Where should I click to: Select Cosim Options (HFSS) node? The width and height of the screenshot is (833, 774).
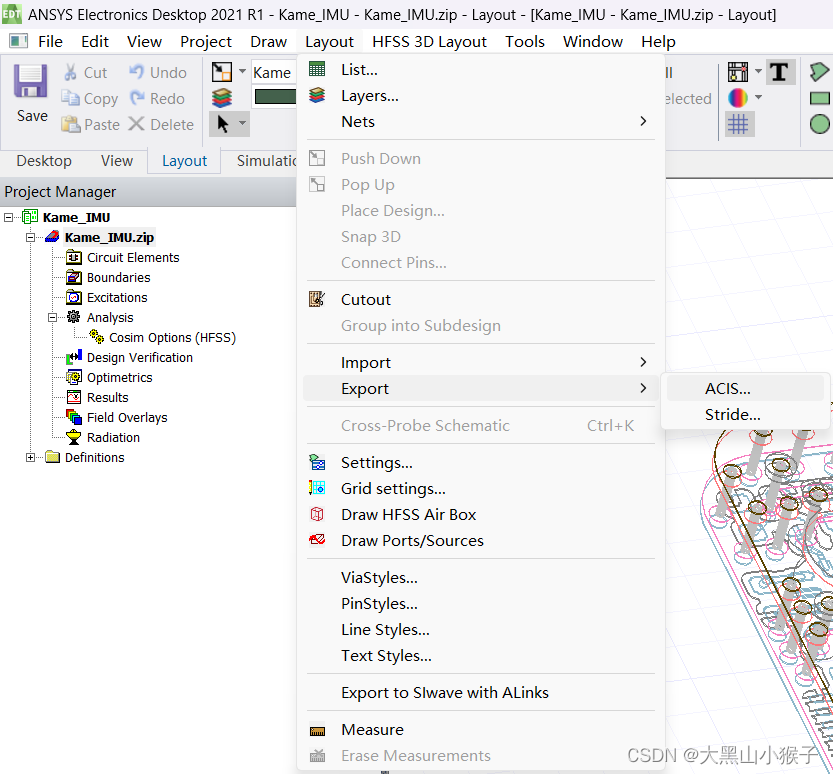(x=172, y=338)
